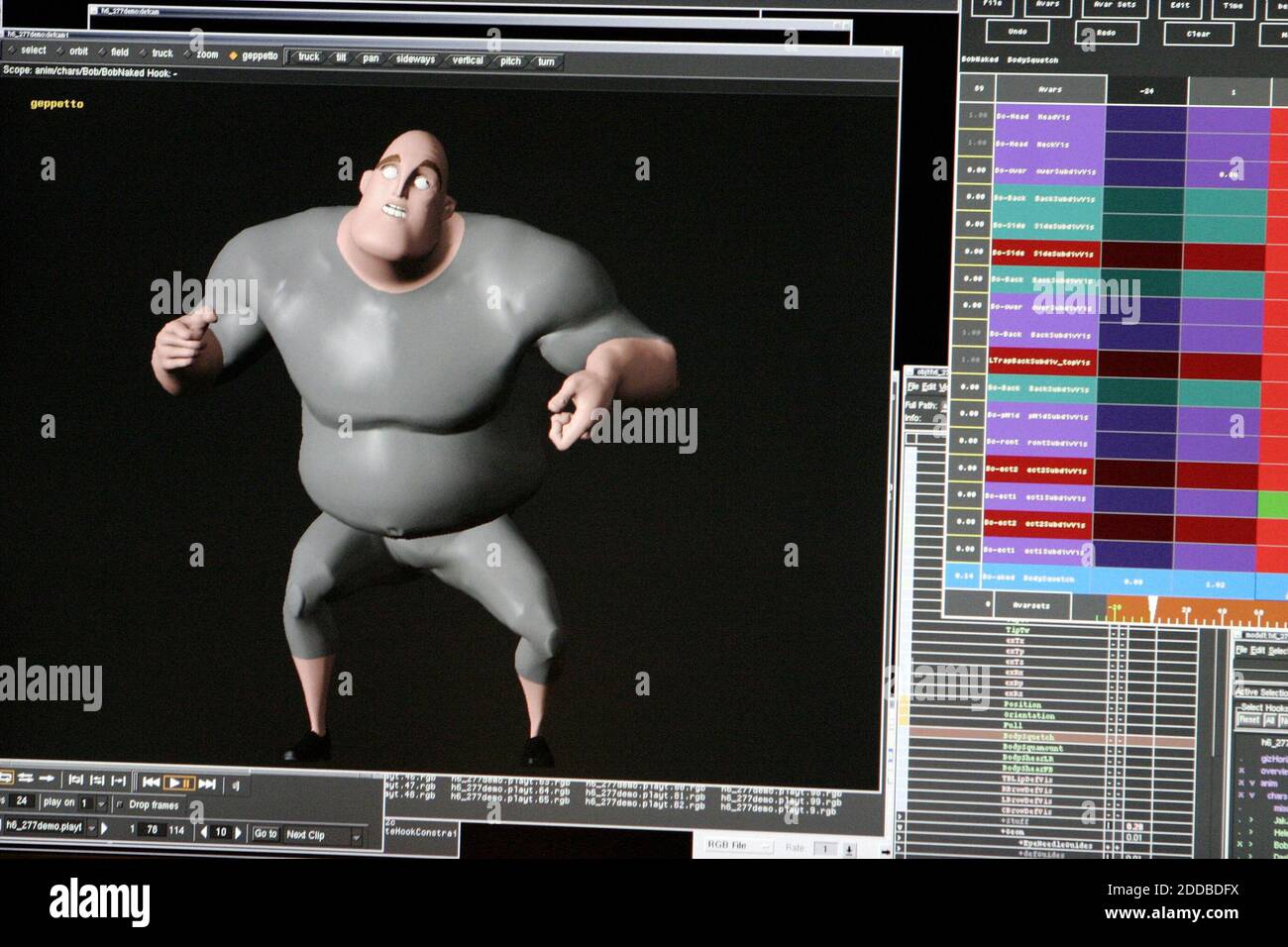This screenshot has width=1288, height=947.
Task: Click the single right-arrow play-once mode icon
Action: tap(47, 778)
